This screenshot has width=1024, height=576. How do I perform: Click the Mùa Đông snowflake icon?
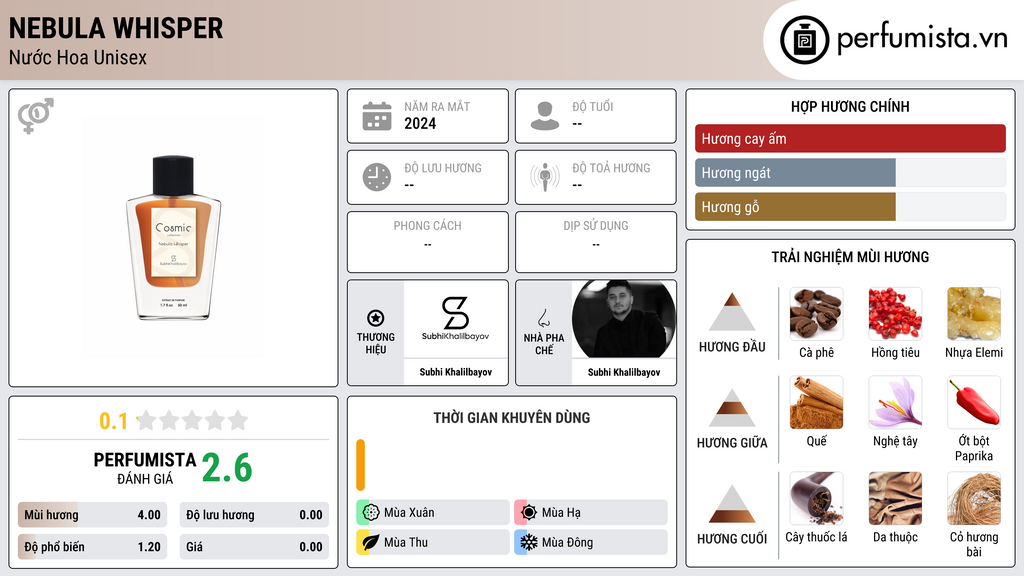529,542
